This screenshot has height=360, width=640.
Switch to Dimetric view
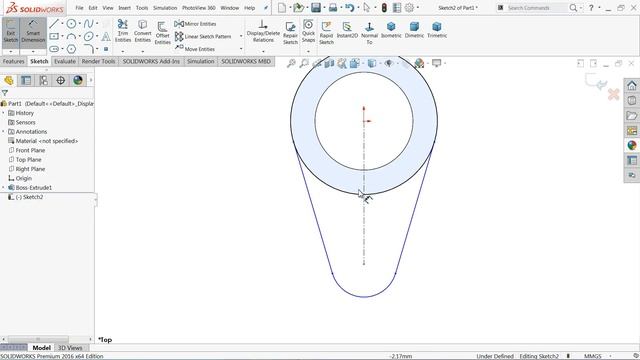(414, 30)
